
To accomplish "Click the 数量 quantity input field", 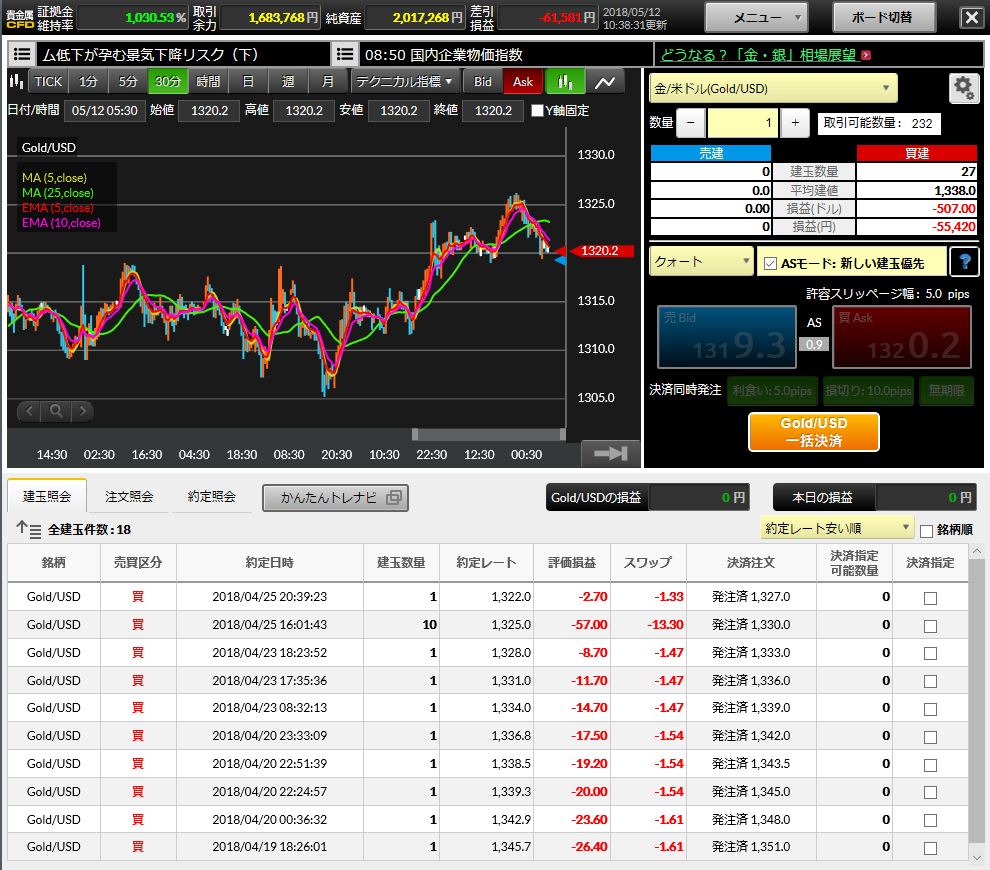I will click(742, 122).
